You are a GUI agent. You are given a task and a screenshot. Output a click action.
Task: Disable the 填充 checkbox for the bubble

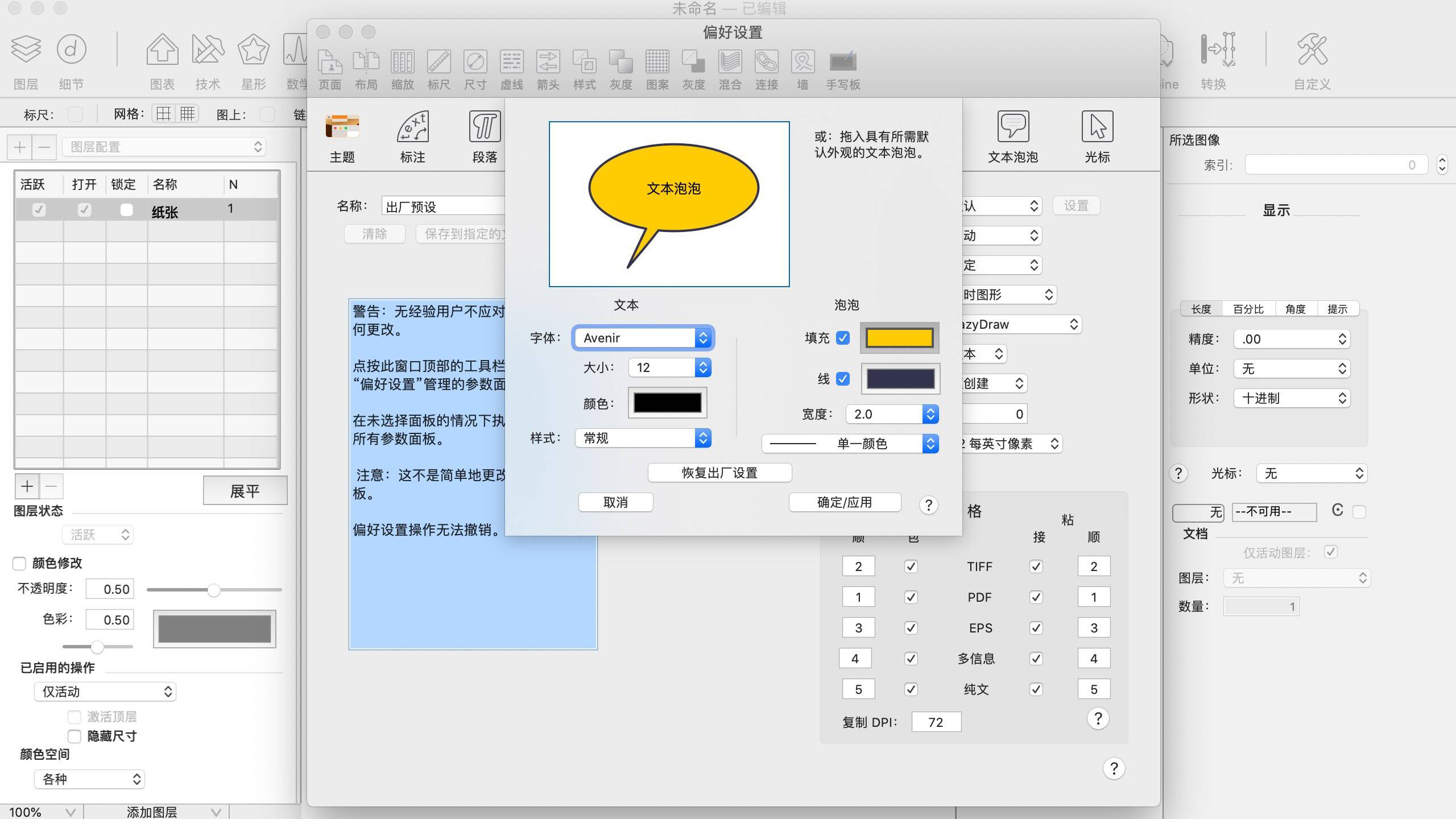click(842, 337)
